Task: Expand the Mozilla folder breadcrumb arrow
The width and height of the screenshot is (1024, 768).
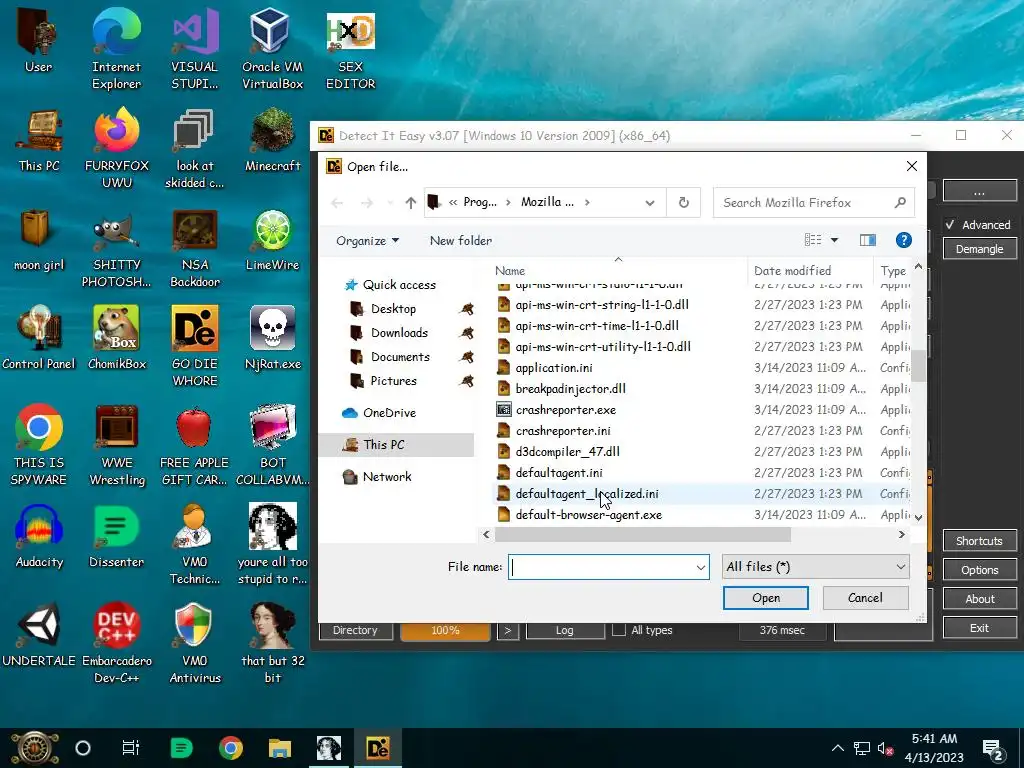Action: coord(587,202)
